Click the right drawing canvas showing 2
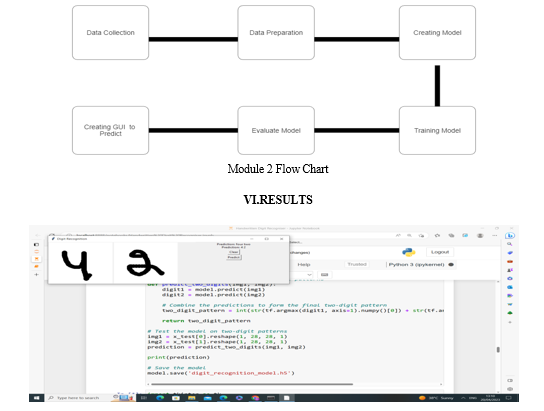544x411 pixels. 146,263
